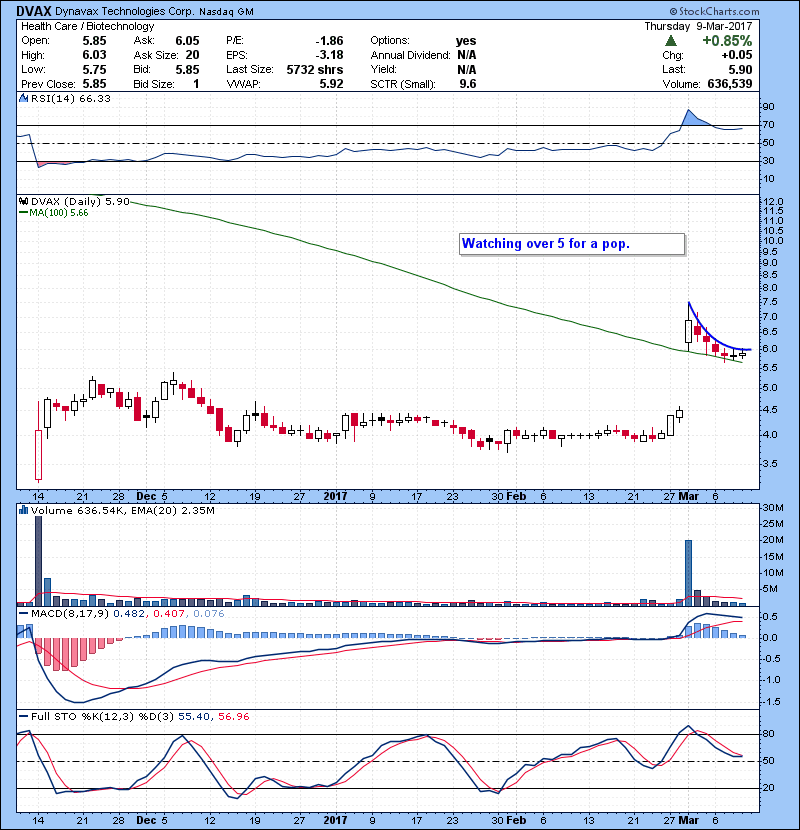Click the VWAP value 5.92

(331, 84)
